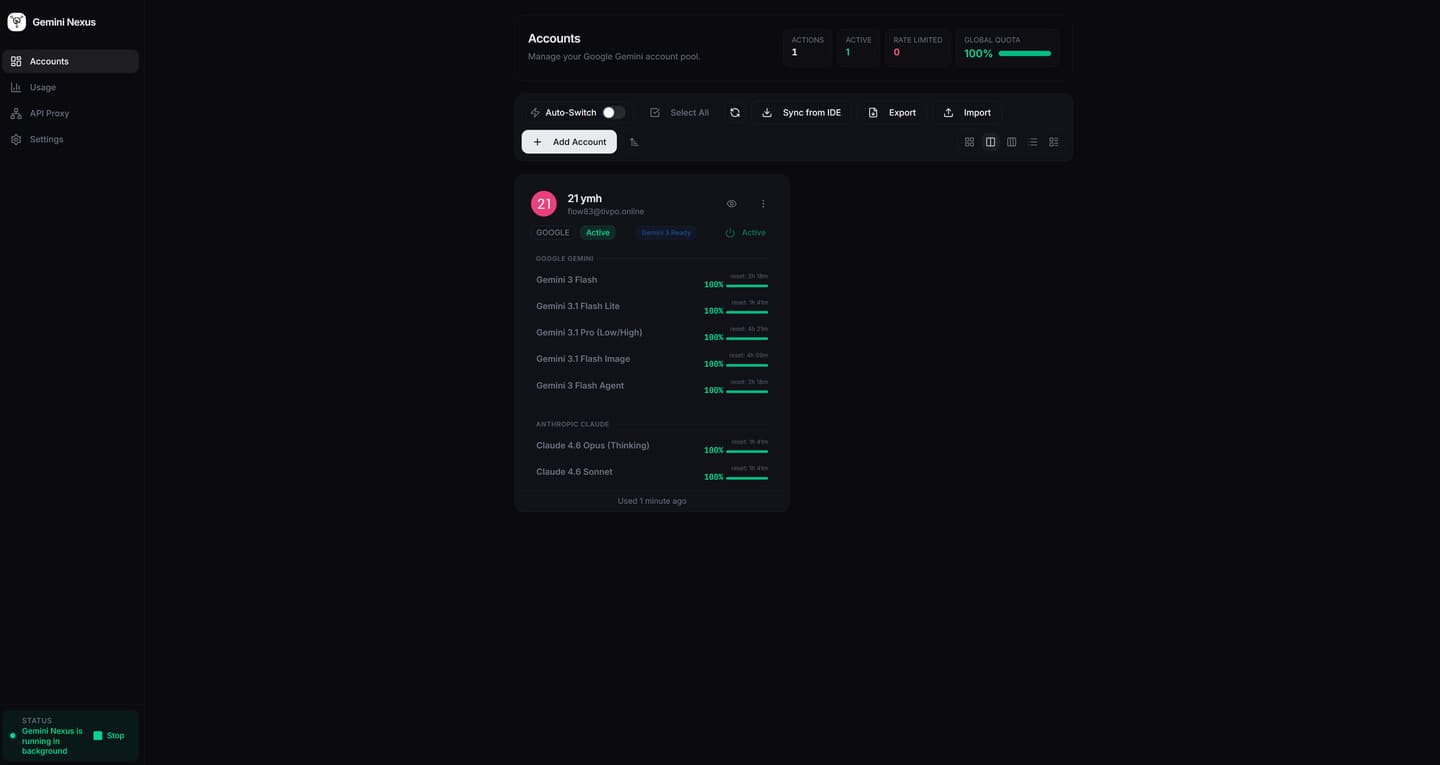The height and width of the screenshot is (765, 1440).
Task: Click the Gemini Nexus is running status text
Action: pyautogui.click(x=52, y=741)
